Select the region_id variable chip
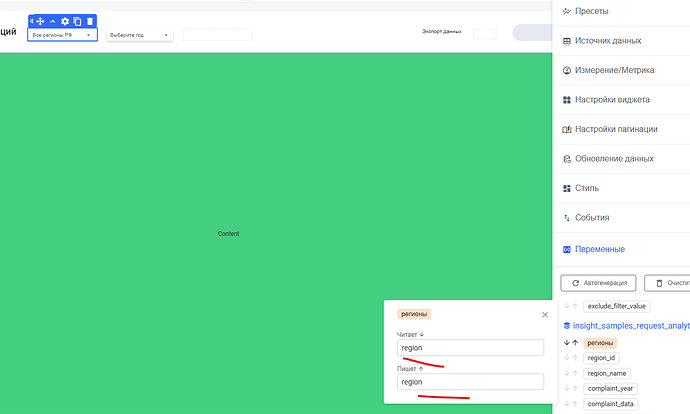 pyautogui.click(x=601, y=358)
